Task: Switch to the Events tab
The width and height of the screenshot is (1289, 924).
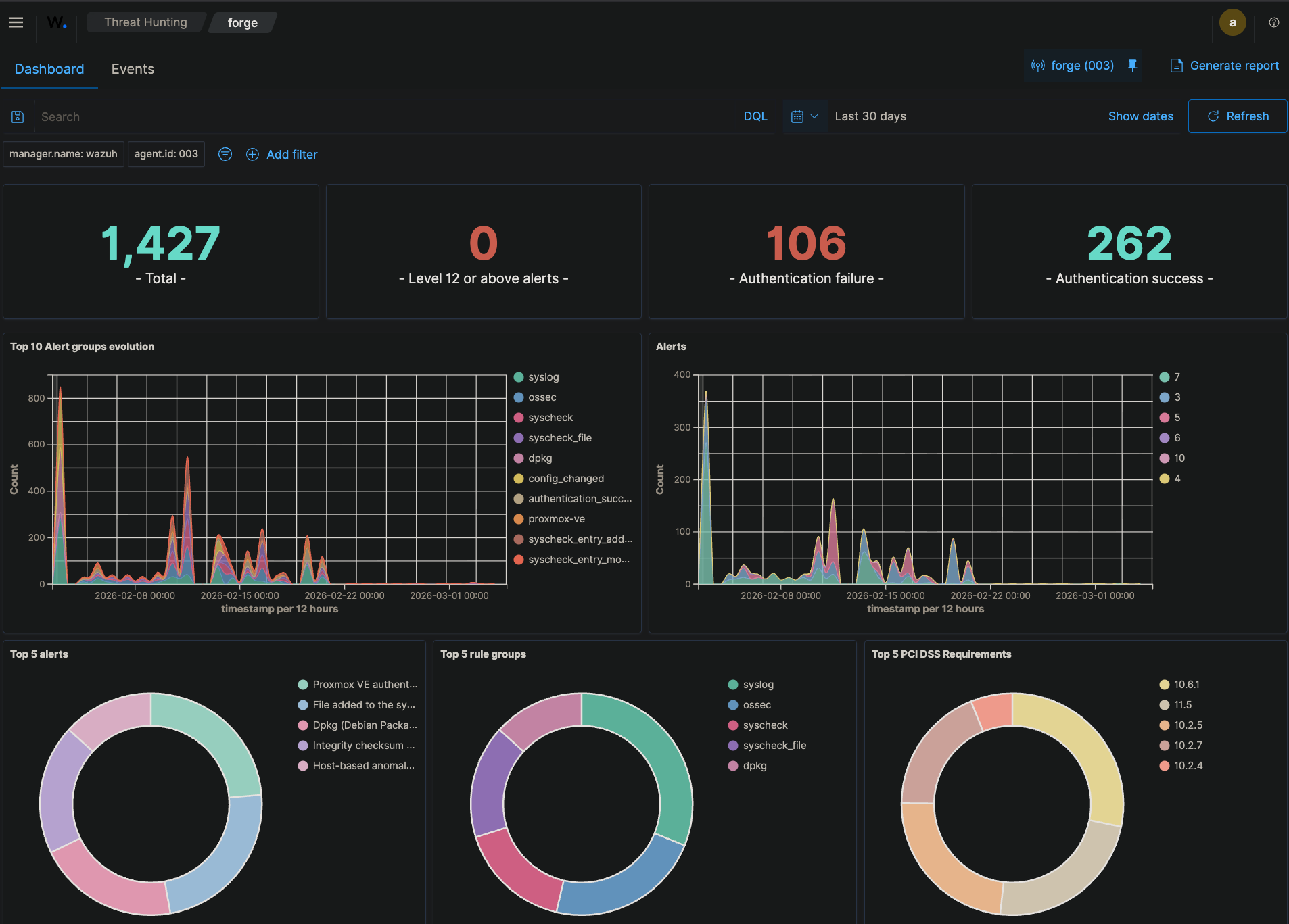Action: 133,68
